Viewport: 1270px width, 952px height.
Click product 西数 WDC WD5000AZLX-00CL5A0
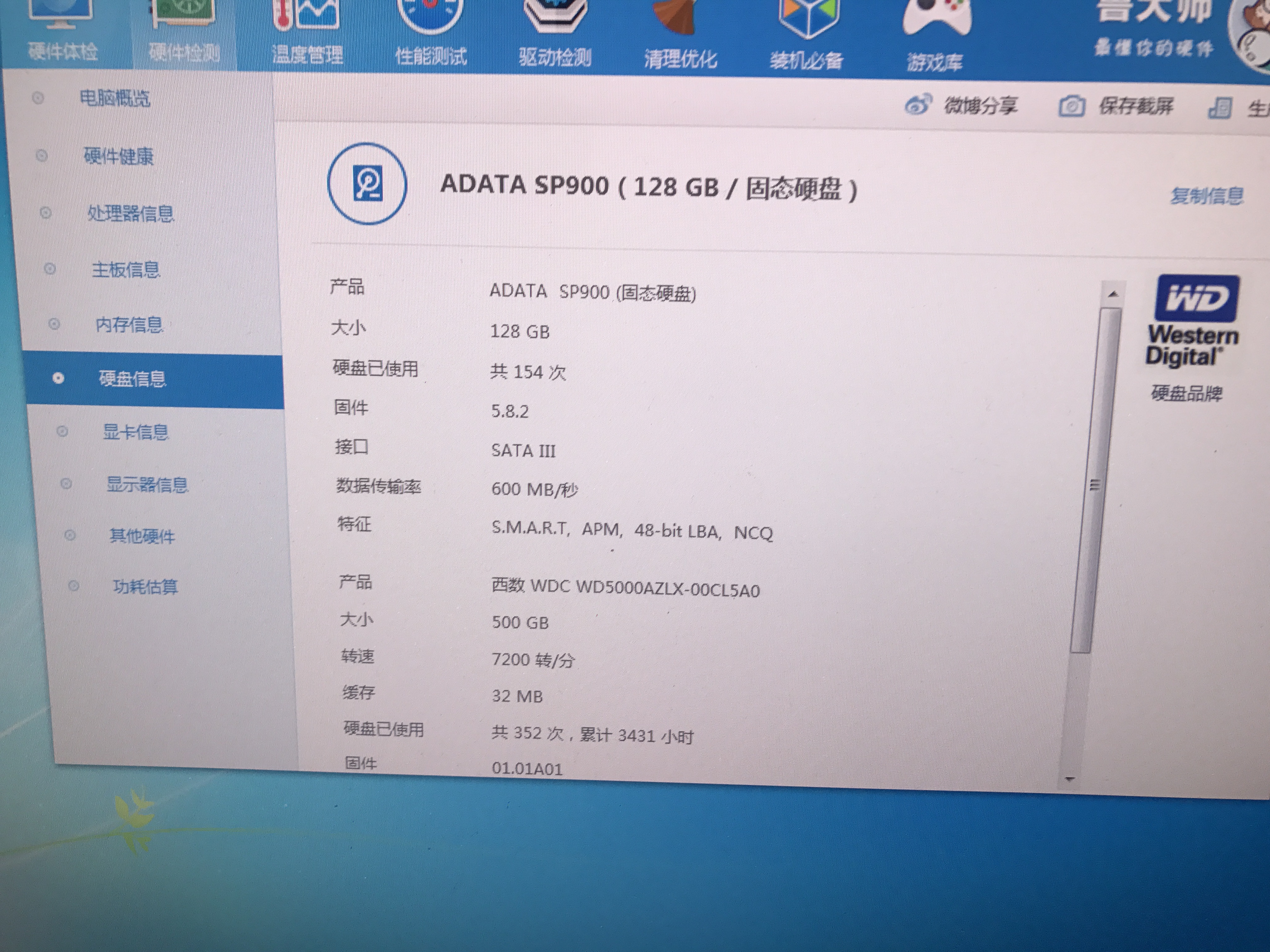pyautogui.click(x=626, y=588)
